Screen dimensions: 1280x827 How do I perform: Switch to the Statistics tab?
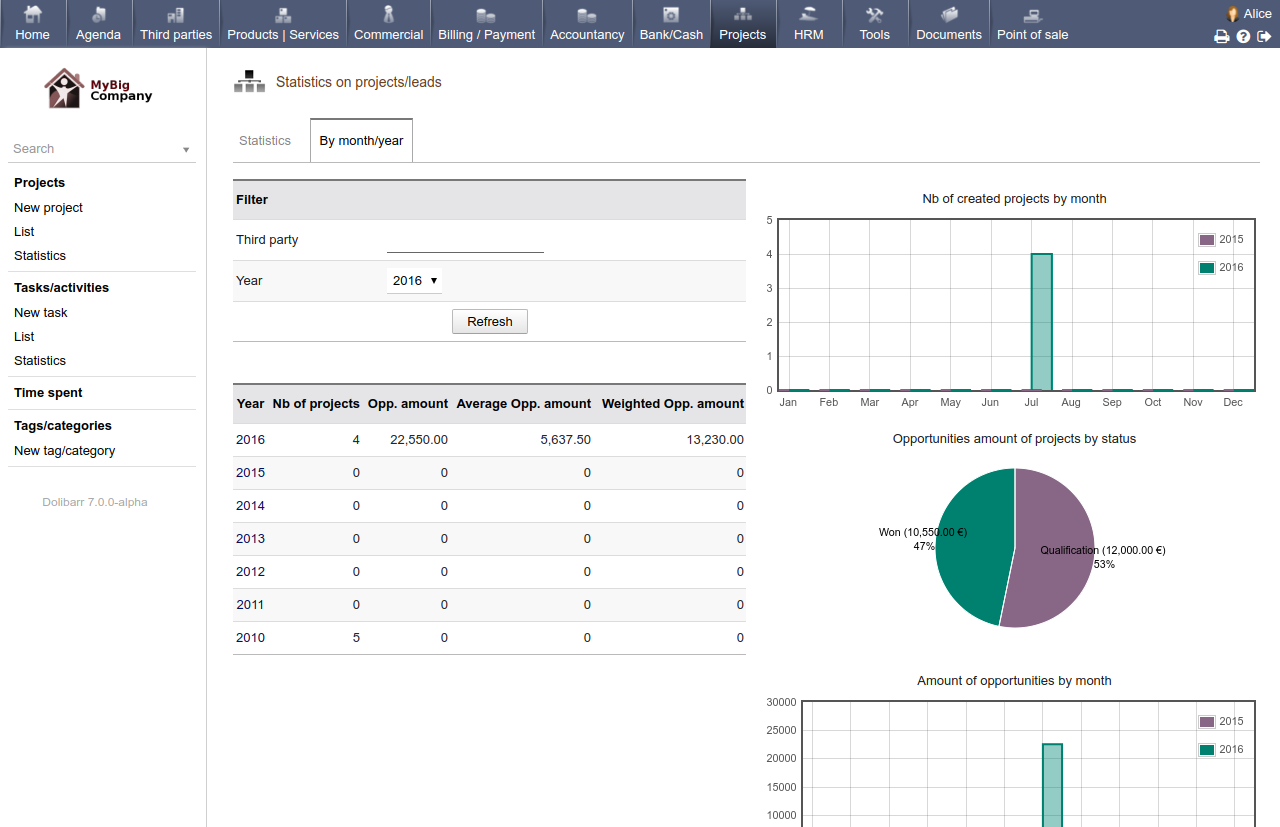[x=265, y=141]
